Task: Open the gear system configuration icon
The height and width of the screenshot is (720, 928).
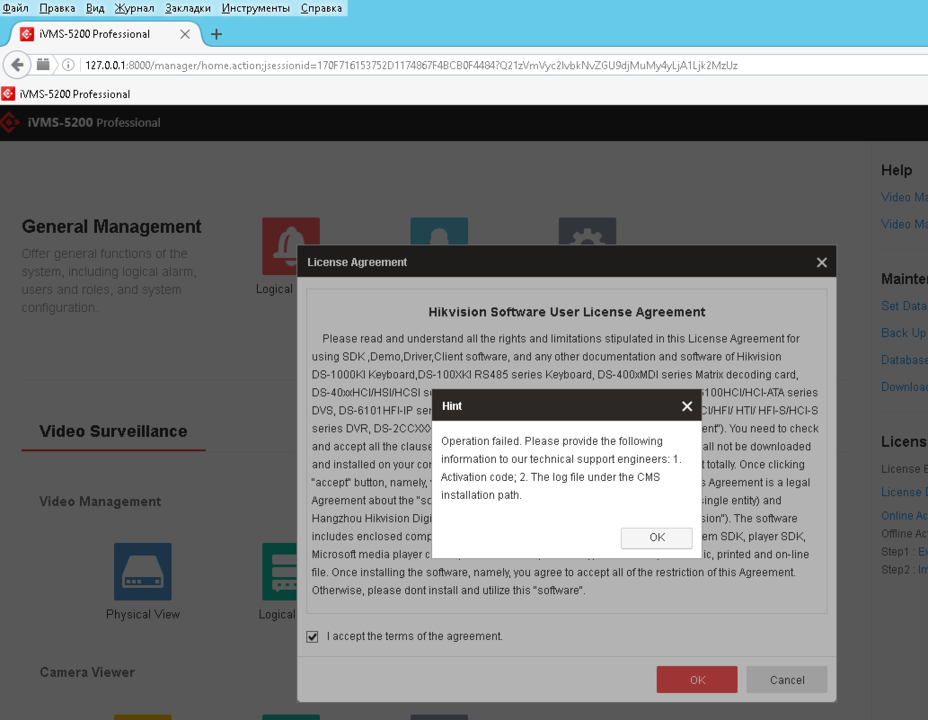Action: tap(587, 231)
